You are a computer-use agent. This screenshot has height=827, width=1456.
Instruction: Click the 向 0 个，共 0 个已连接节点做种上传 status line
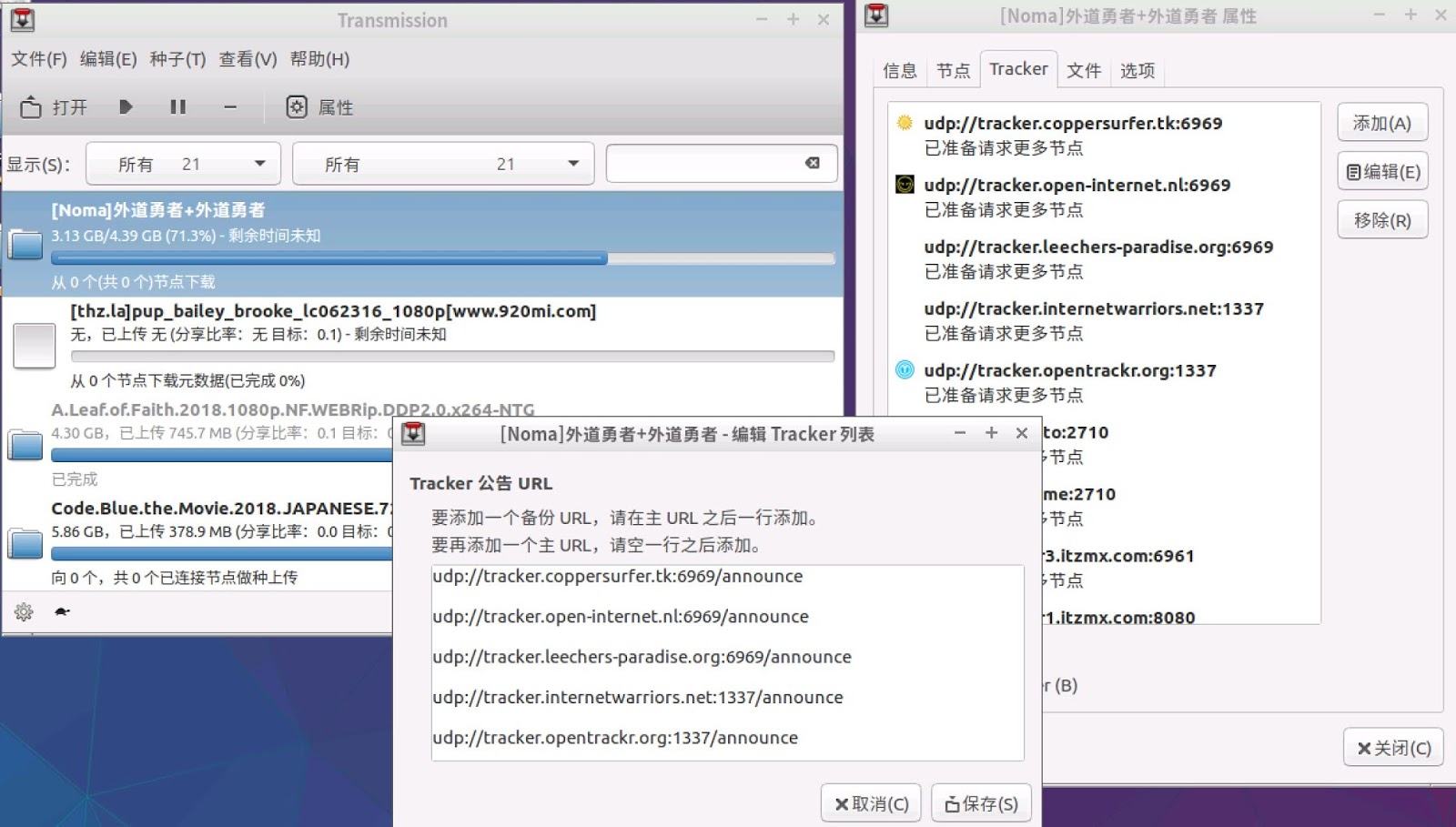pos(175,578)
